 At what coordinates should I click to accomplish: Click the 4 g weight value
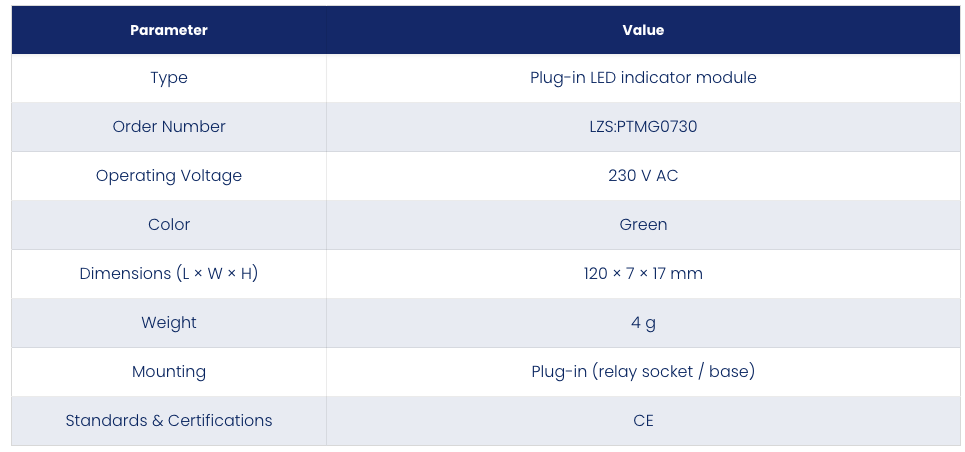[x=643, y=323]
